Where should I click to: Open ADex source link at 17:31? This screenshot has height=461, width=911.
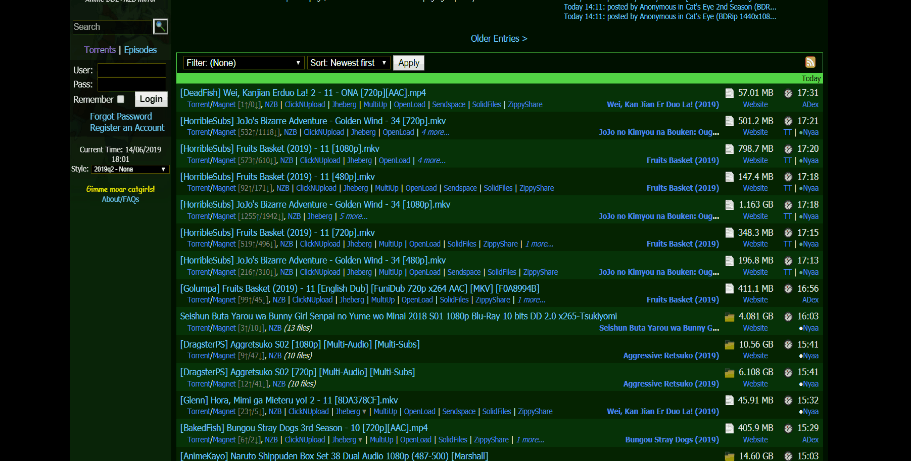810,105
